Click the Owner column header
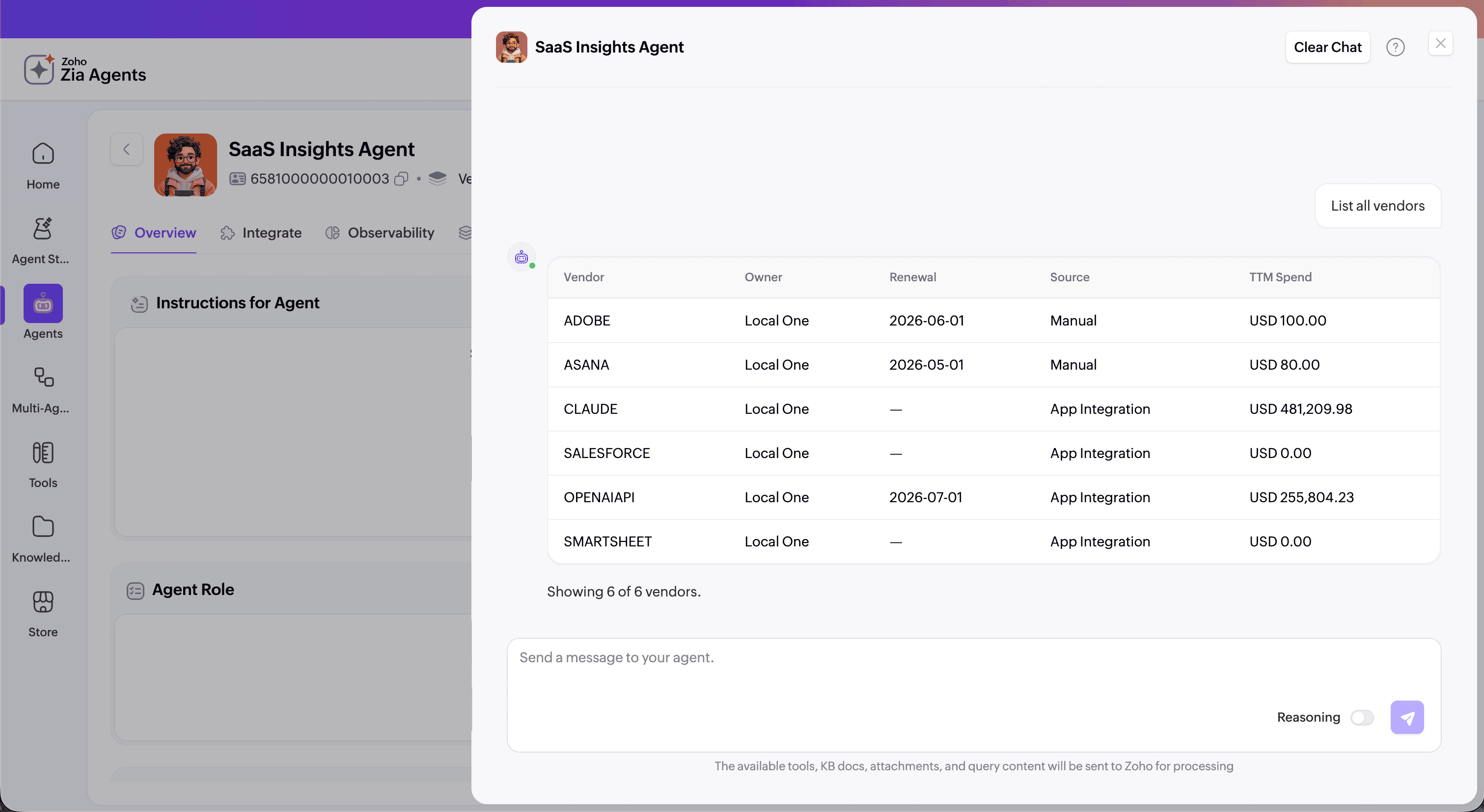The image size is (1484, 812). pyautogui.click(x=763, y=277)
